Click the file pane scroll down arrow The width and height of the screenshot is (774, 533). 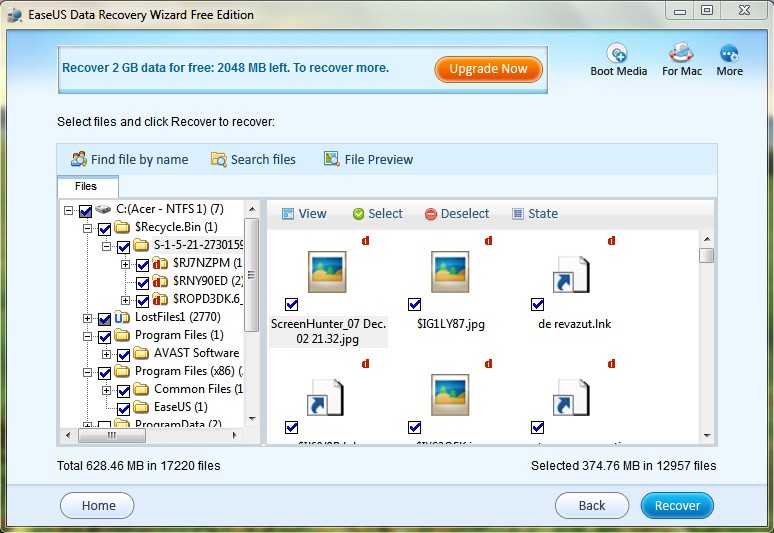707,436
